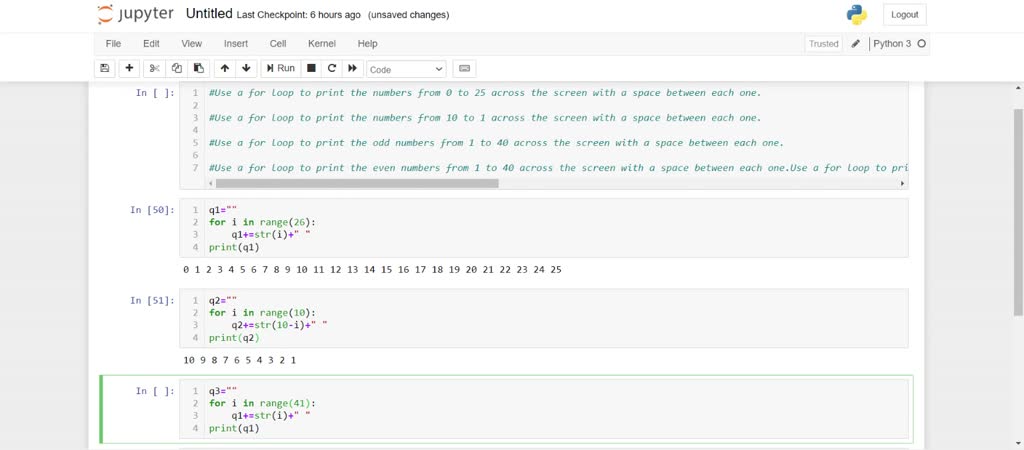Restart the kernel with circular arrow icon
The height and width of the screenshot is (450, 1024).
coord(332,69)
